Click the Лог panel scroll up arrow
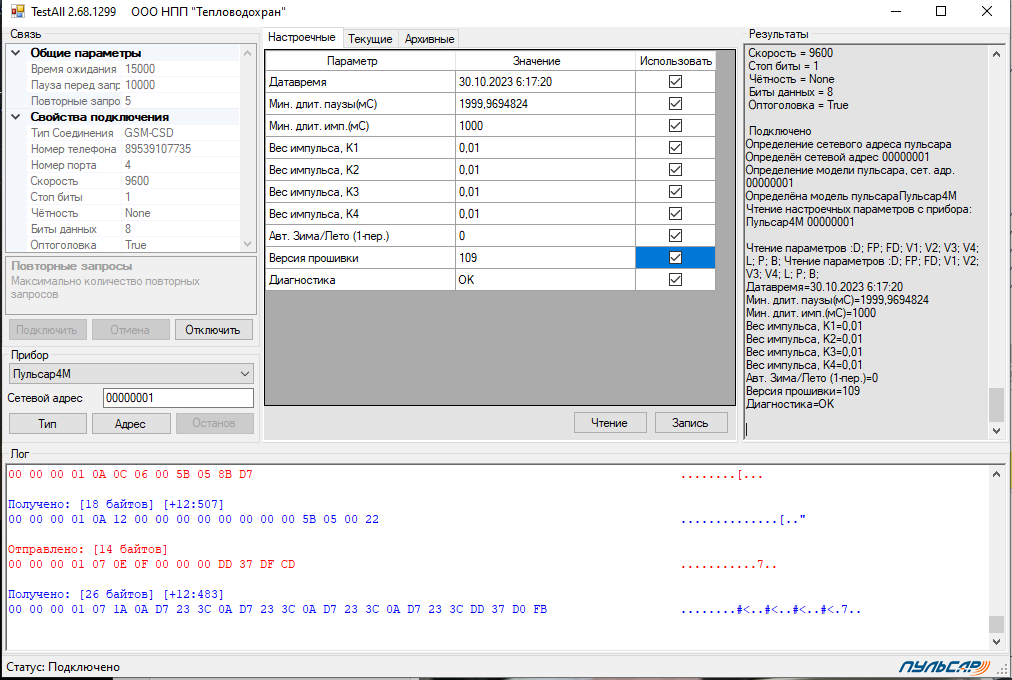 click(997, 474)
